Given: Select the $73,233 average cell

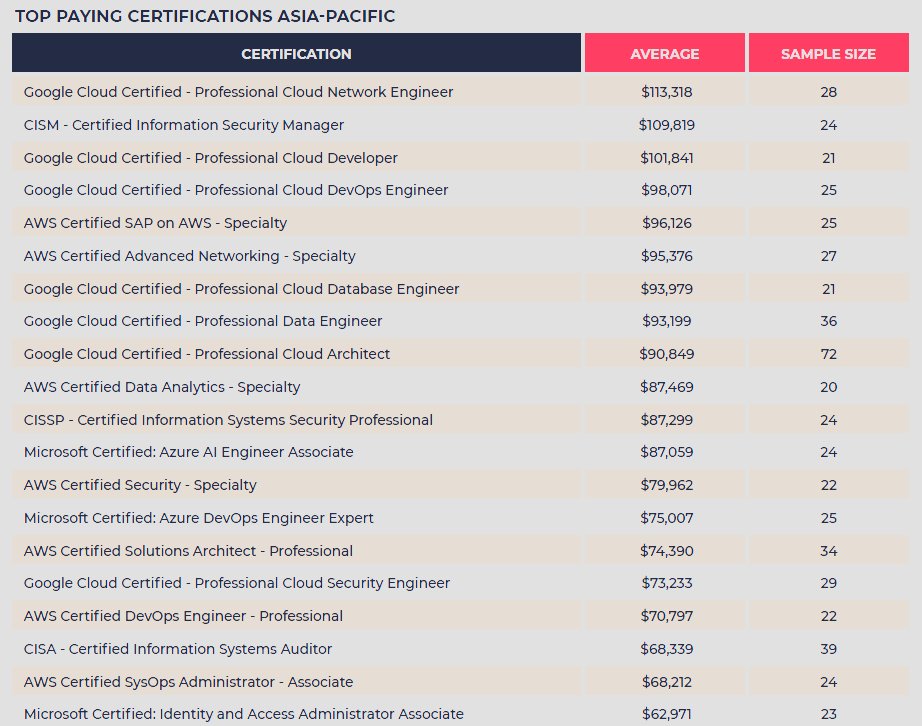Looking at the screenshot, I should tap(667, 583).
